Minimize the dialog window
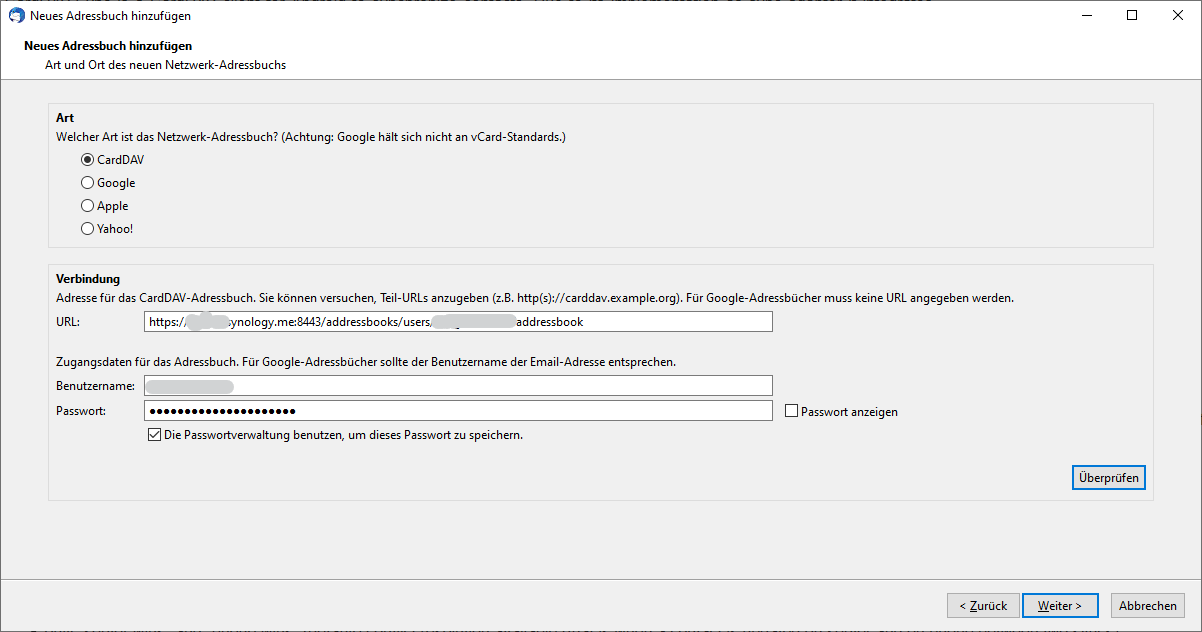 1087,15
